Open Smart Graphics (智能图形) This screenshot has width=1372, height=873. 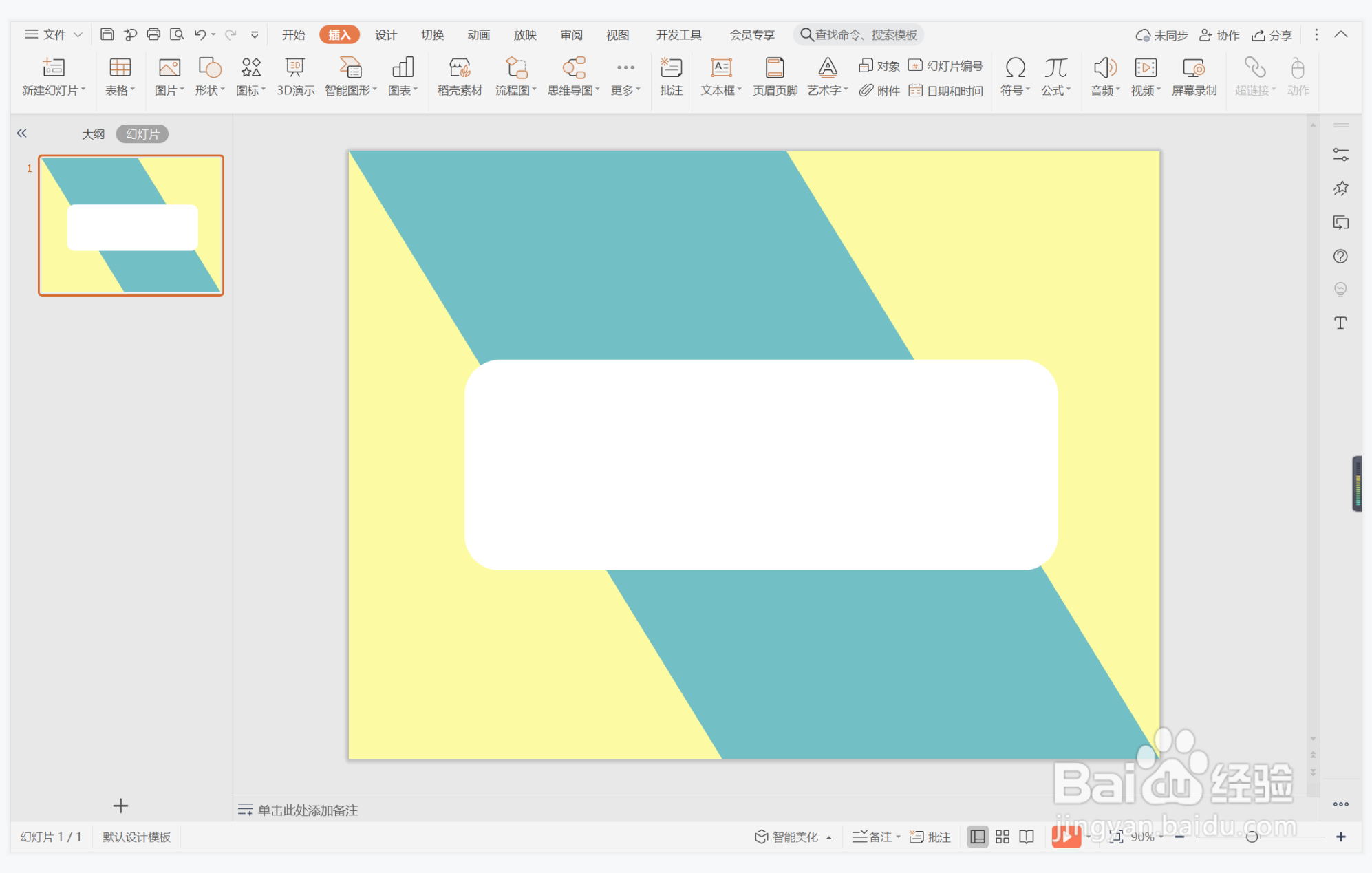(x=350, y=68)
